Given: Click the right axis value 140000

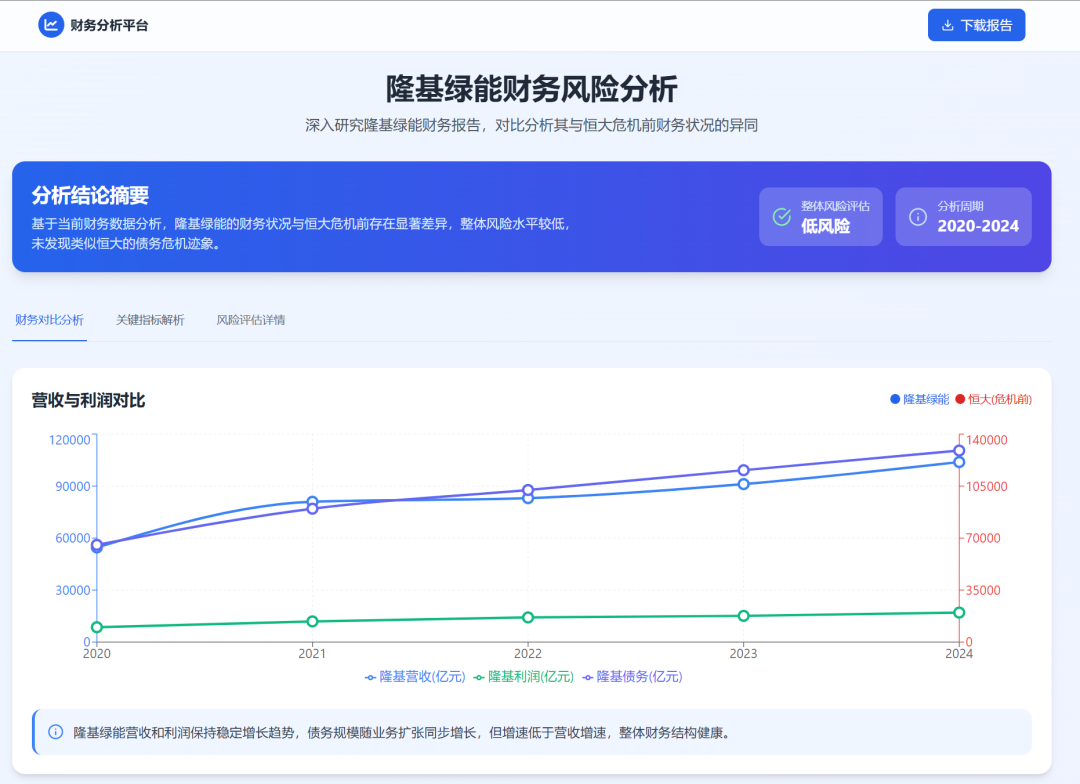Looking at the screenshot, I should coord(986,440).
